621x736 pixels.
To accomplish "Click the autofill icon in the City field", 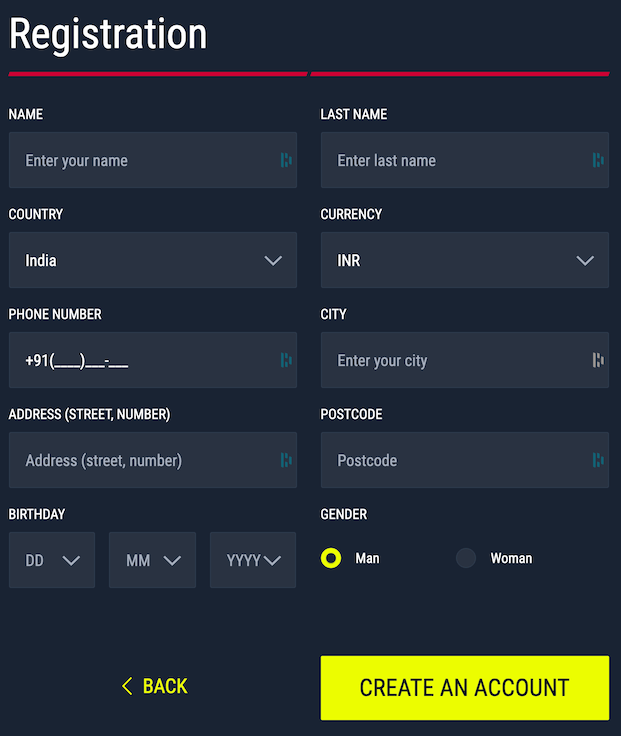I will (598, 360).
